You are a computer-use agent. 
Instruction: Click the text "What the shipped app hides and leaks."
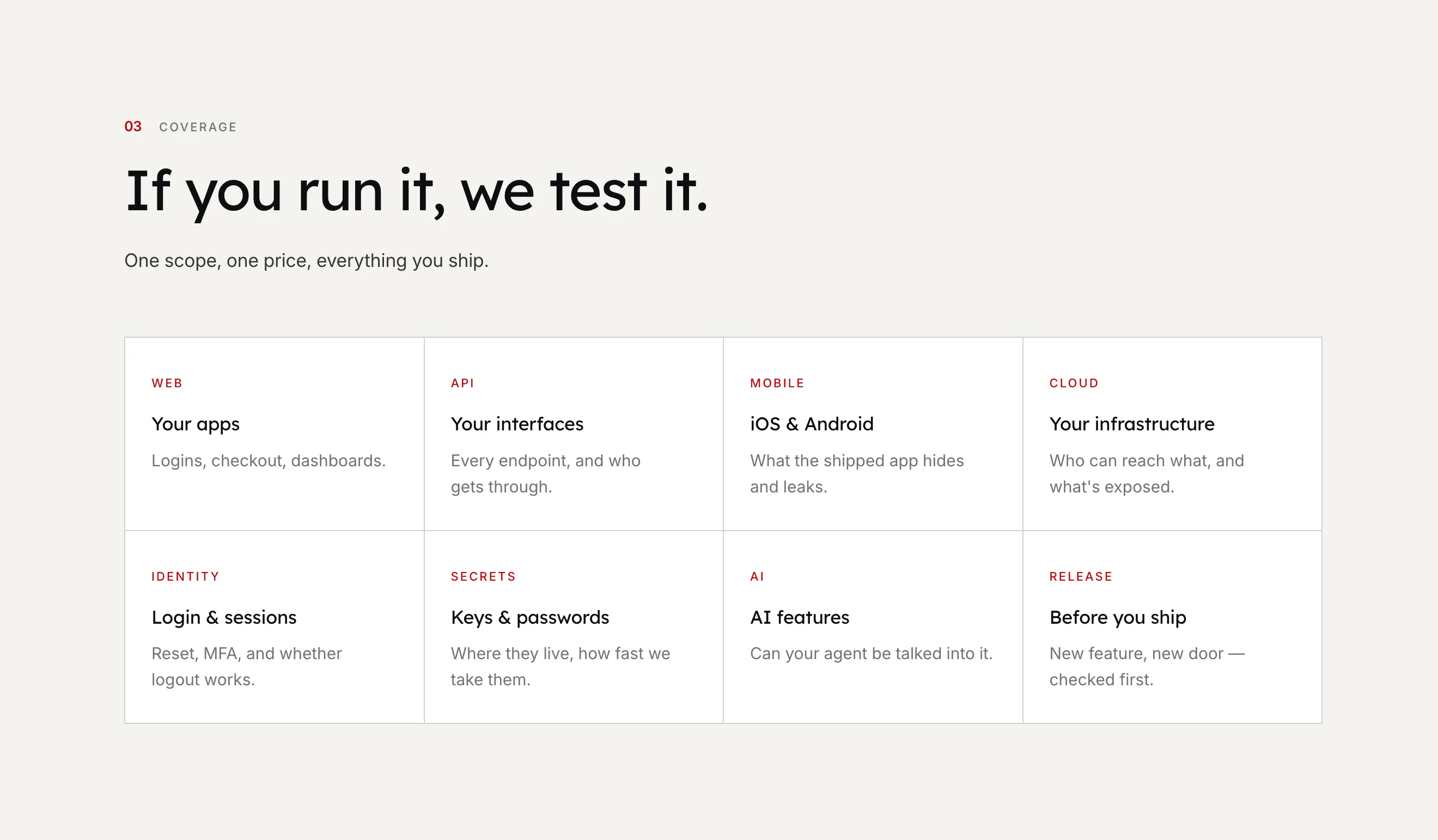[x=856, y=473]
